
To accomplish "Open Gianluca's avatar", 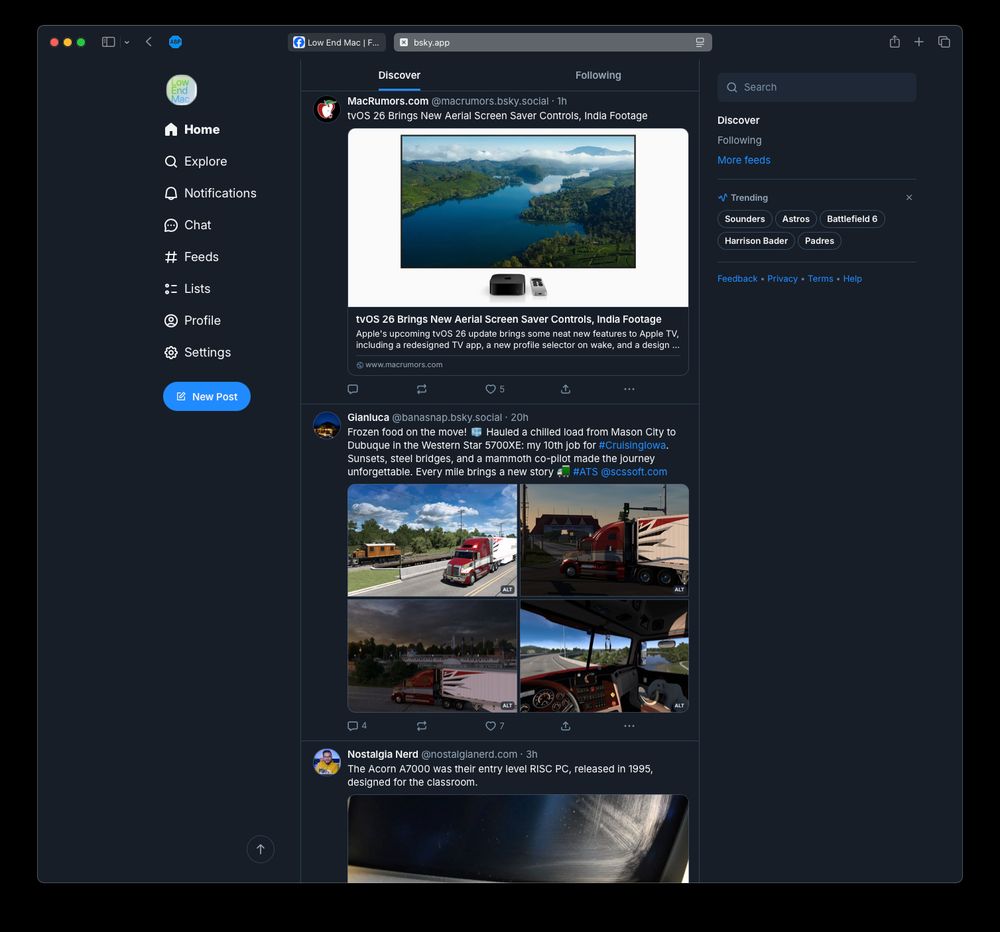I will (327, 425).
